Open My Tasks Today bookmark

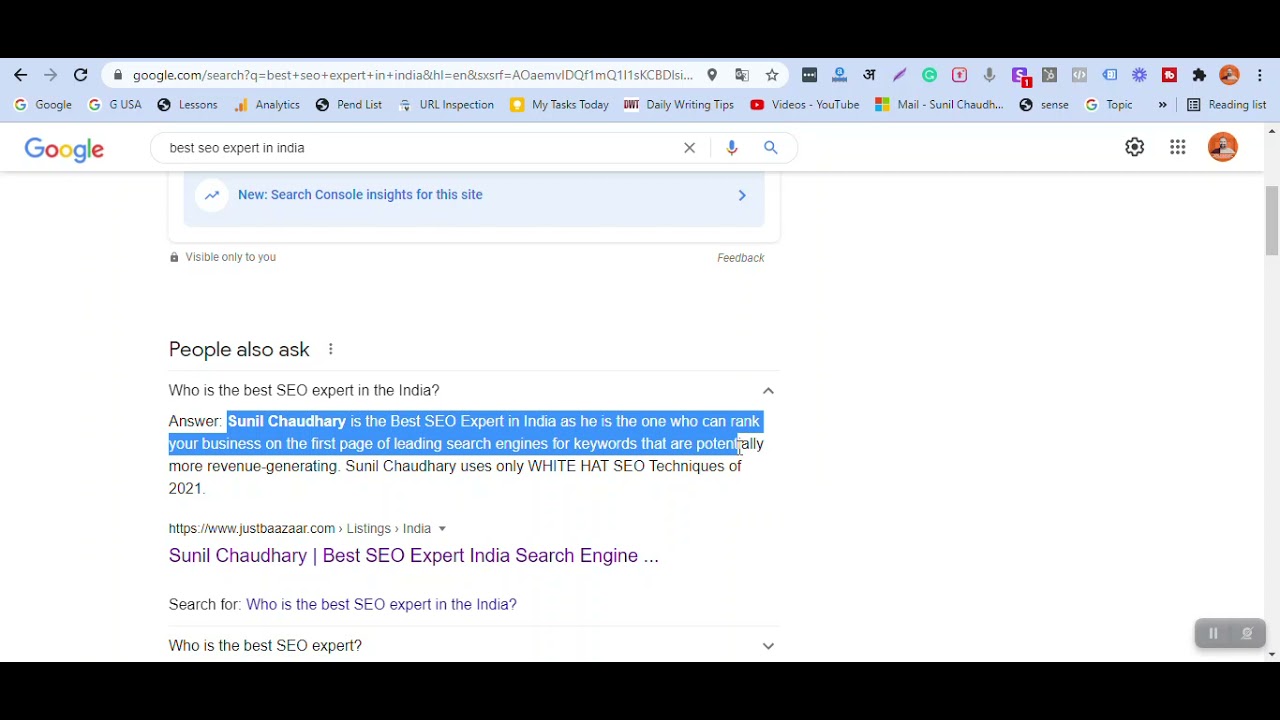pyautogui.click(x=560, y=105)
